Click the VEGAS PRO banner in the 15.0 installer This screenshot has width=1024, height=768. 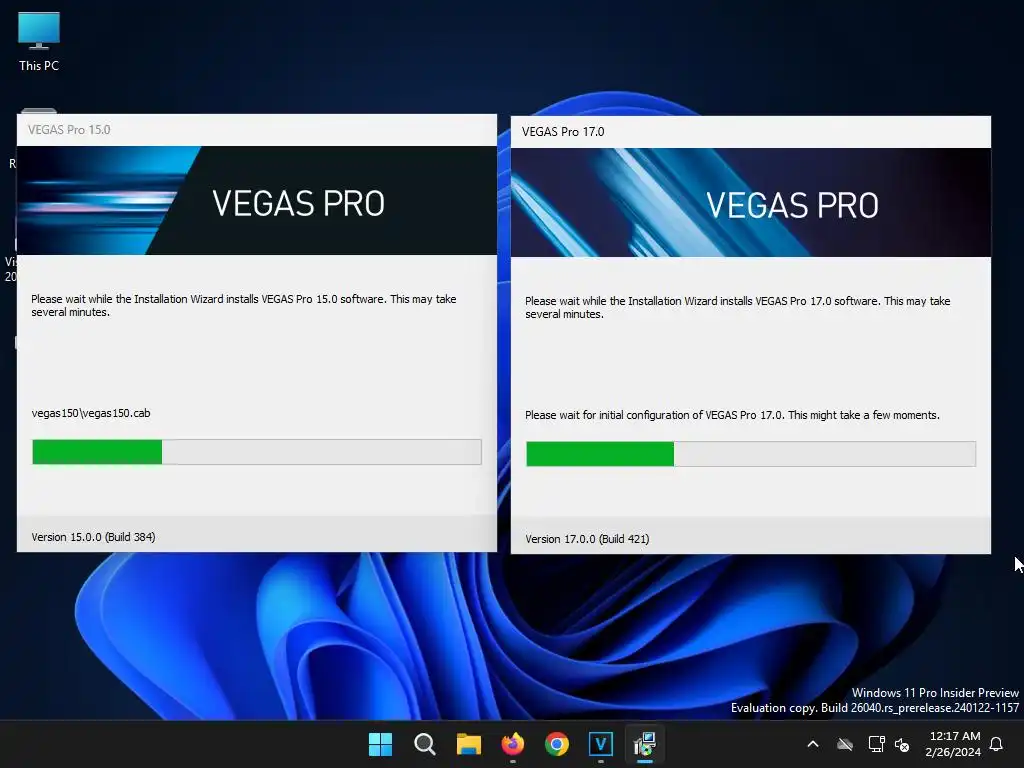point(257,200)
